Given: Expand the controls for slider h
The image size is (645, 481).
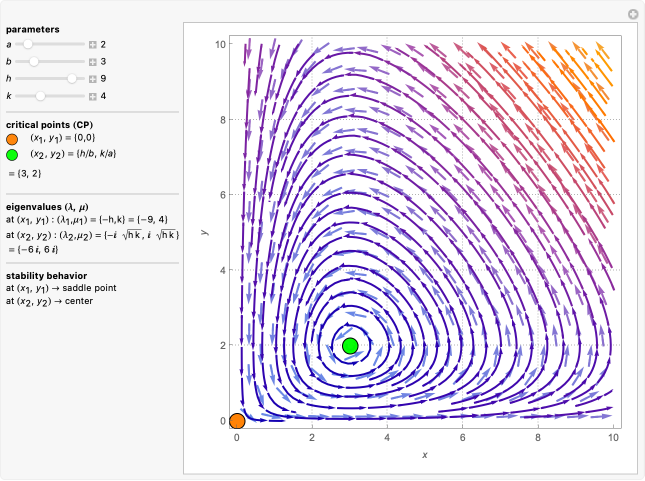Looking at the screenshot, I should (x=92, y=79).
